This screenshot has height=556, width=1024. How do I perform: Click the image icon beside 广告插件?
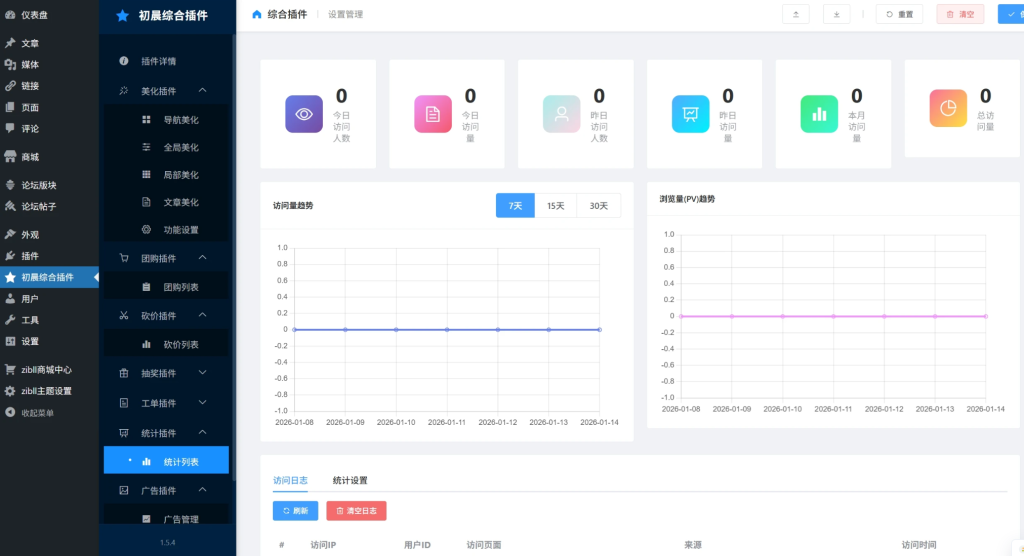coord(123,490)
